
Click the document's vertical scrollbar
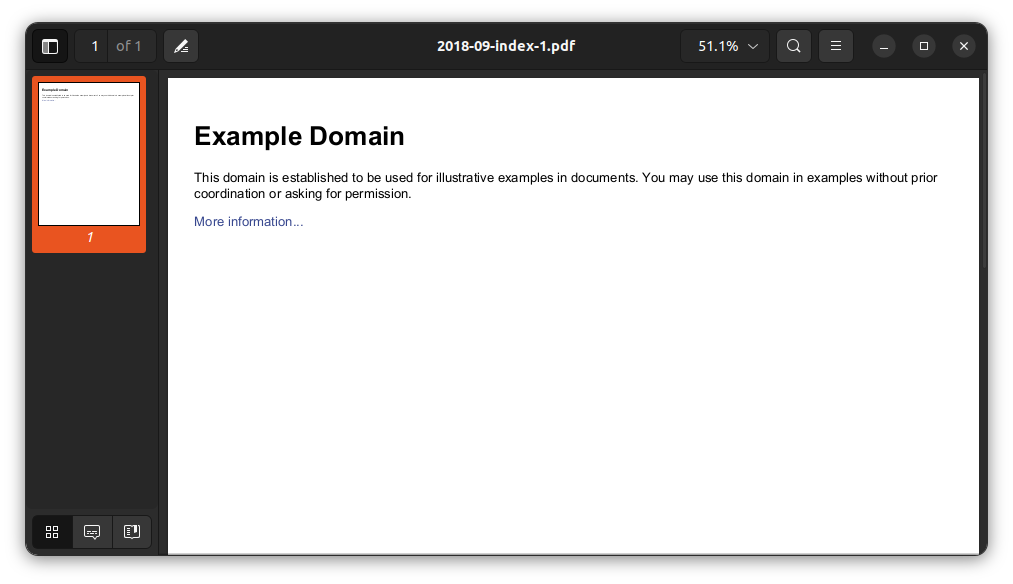[x=983, y=170]
